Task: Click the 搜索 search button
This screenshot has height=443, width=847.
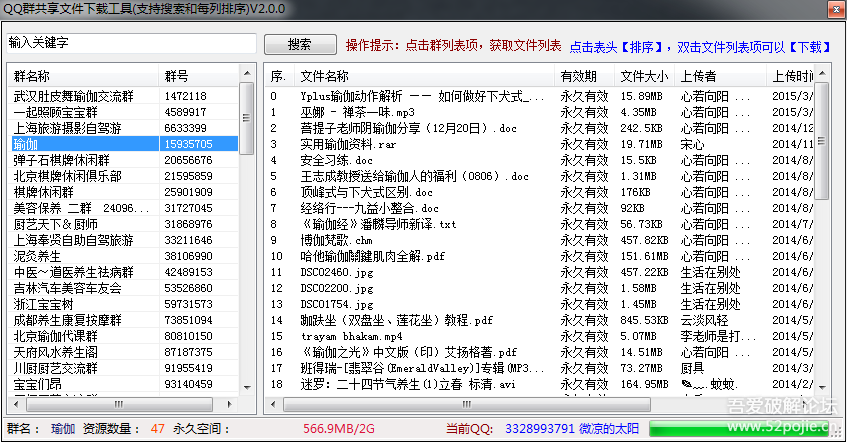Action: click(299, 45)
